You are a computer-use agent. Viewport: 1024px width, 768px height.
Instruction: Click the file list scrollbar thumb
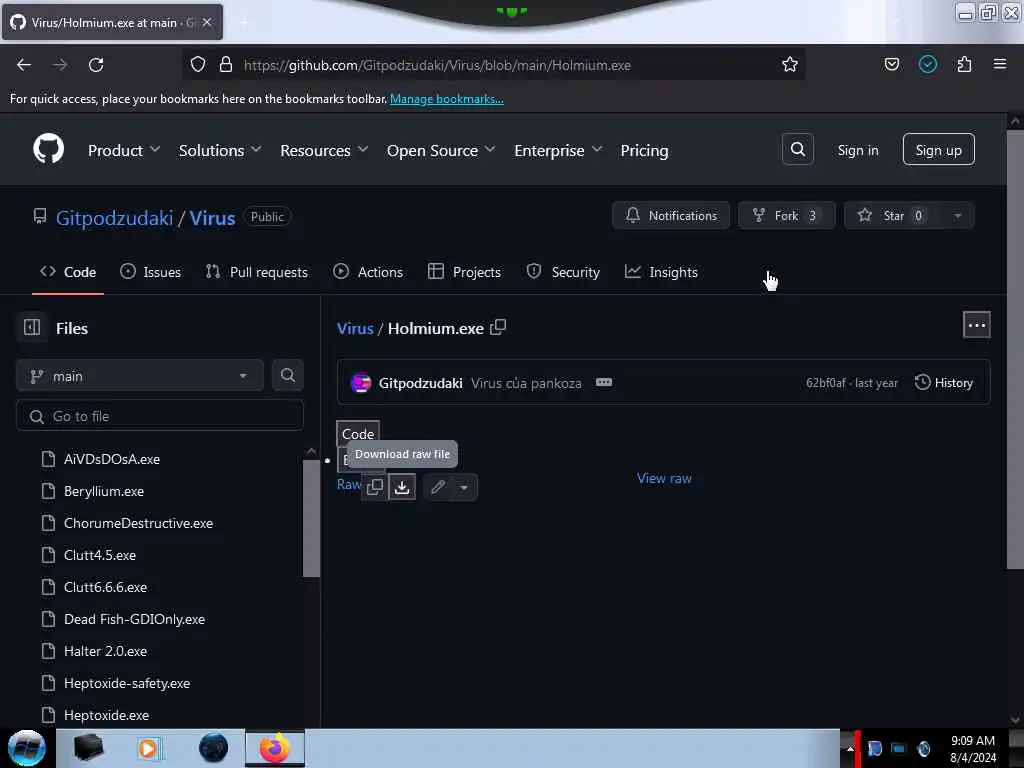(x=312, y=519)
